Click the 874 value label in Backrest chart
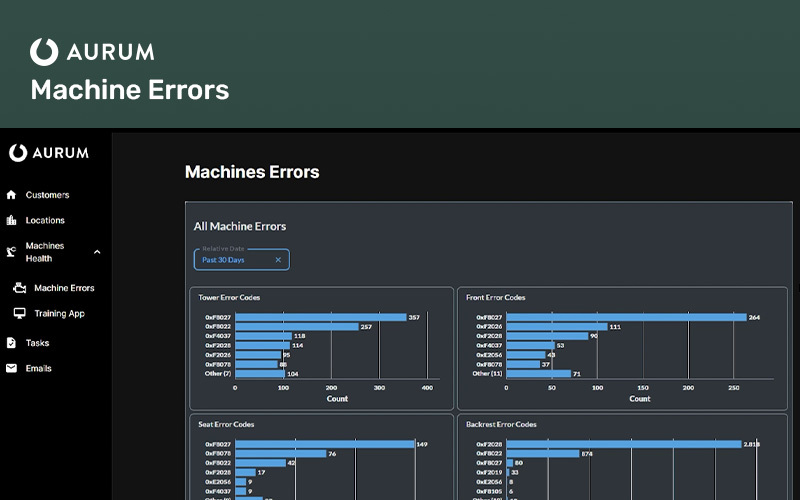 coord(587,454)
